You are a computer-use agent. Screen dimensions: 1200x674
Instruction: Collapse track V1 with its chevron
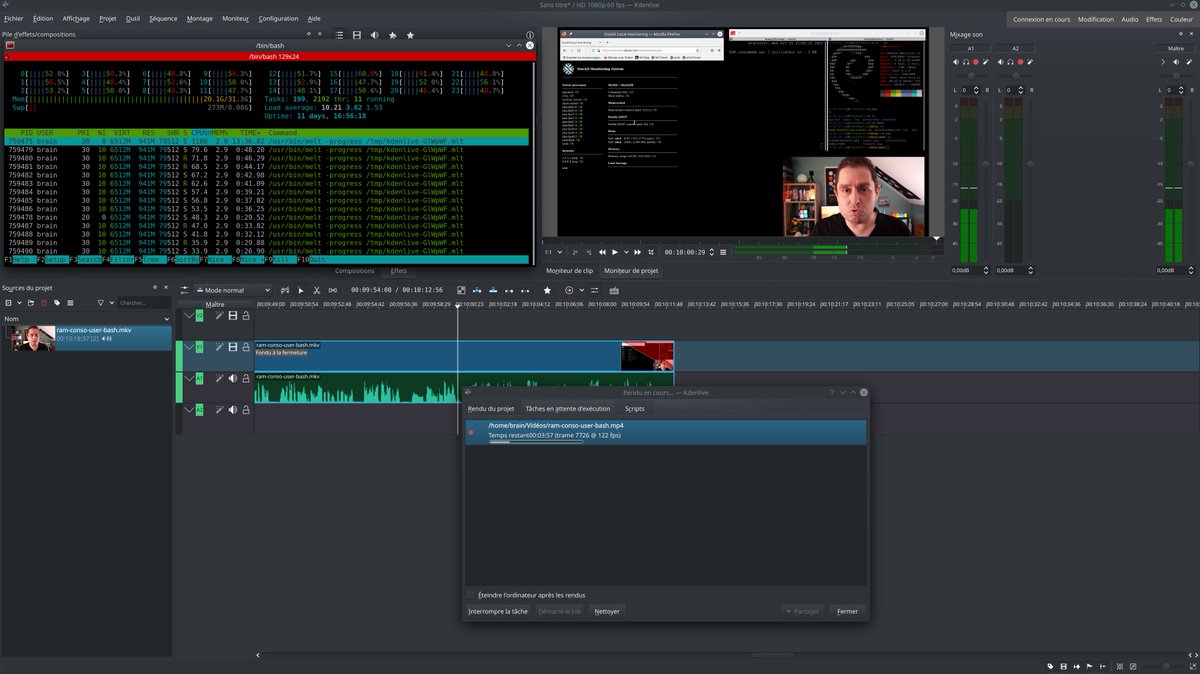coord(189,347)
